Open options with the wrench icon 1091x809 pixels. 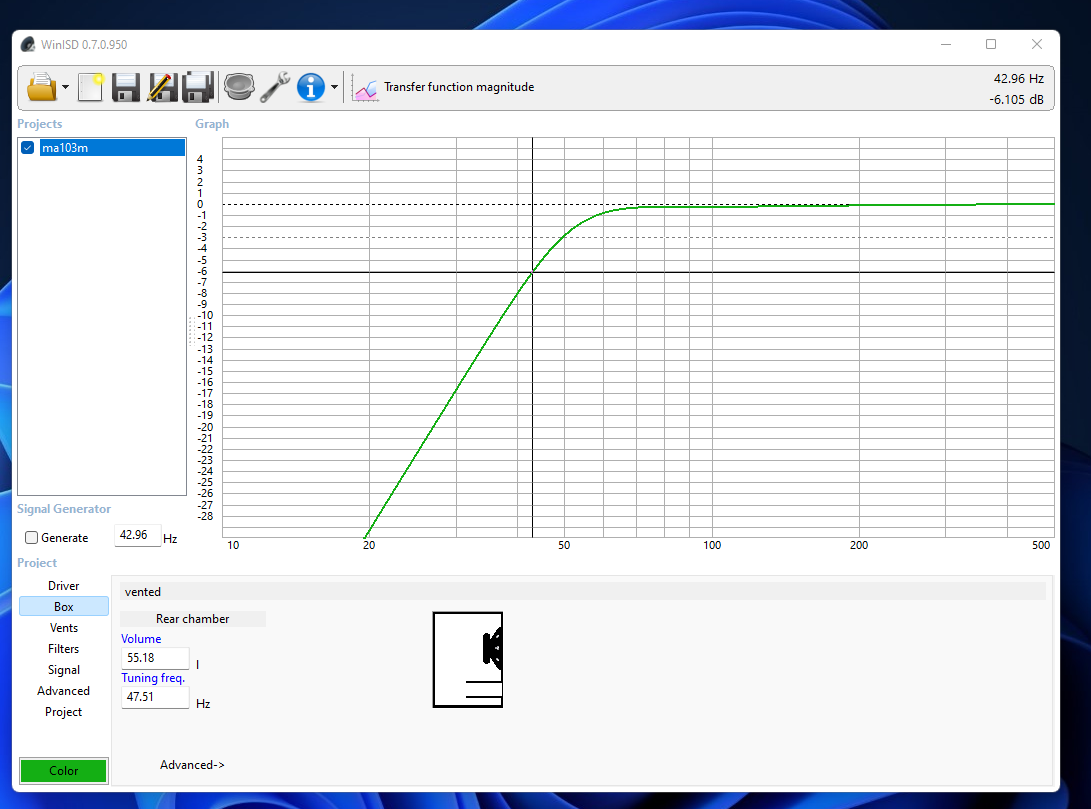coord(275,88)
